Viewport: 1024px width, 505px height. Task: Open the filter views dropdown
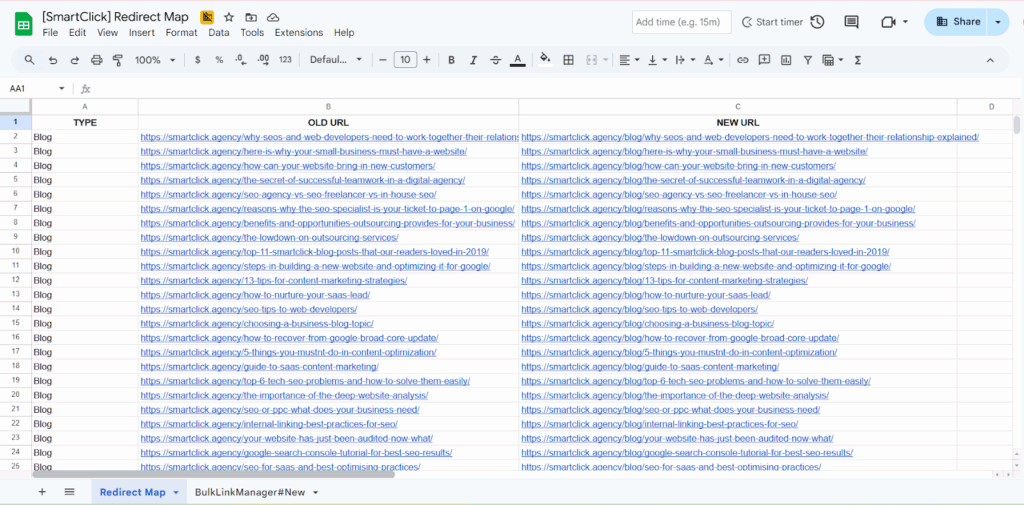pyautogui.click(x=833, y=60)
